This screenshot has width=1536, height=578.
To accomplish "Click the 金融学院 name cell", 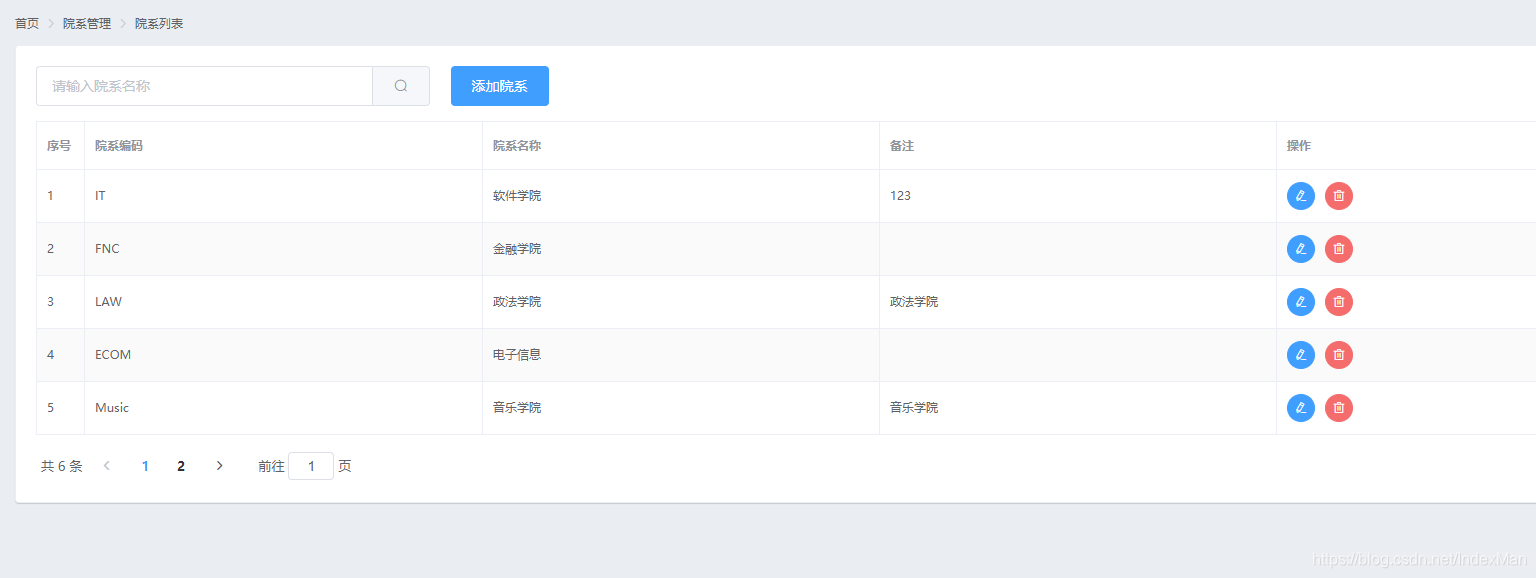I will point(681,249).
